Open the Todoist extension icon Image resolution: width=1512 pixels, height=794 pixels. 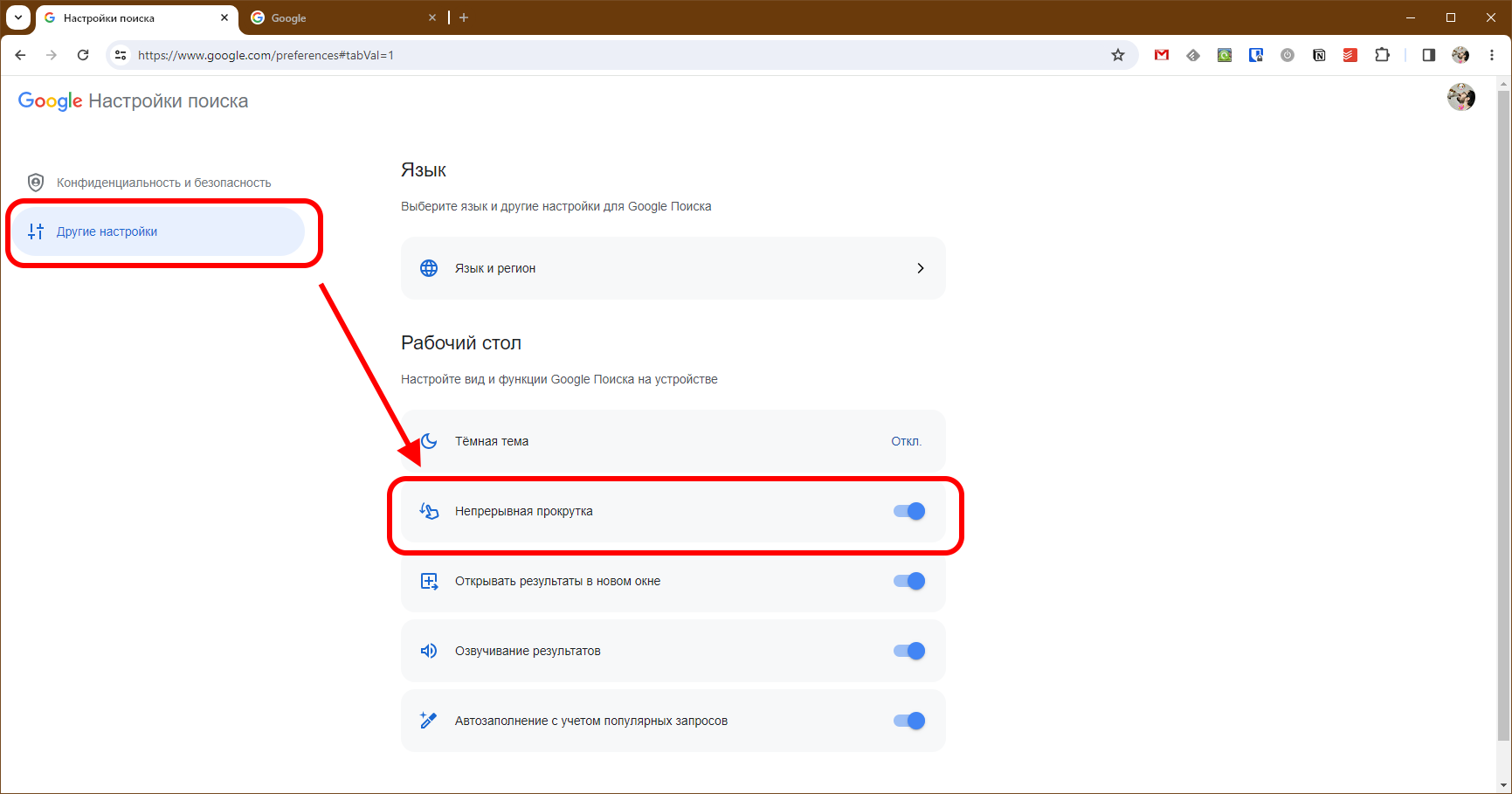coord(1350,55)
